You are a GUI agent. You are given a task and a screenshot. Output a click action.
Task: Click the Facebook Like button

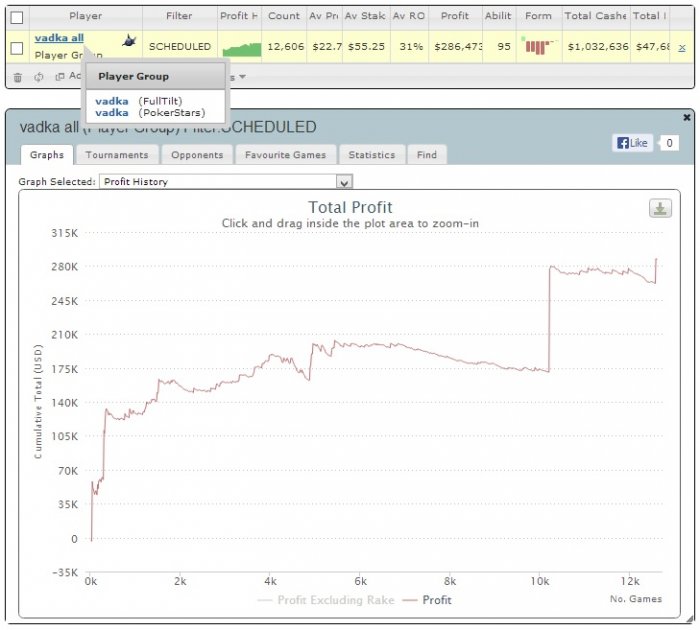[x=632, y=143]
